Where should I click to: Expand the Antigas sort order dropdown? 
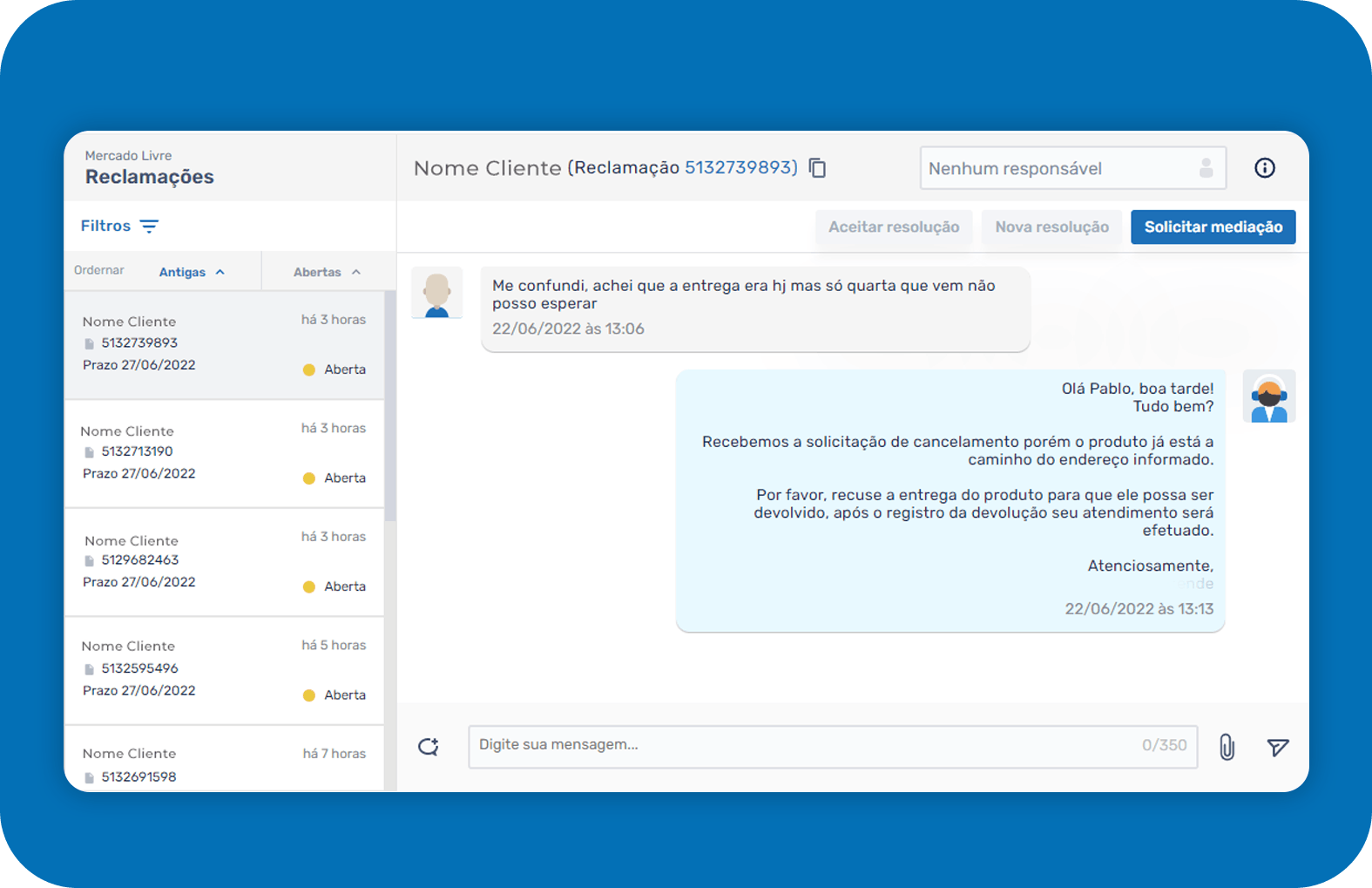pos(192,272)
